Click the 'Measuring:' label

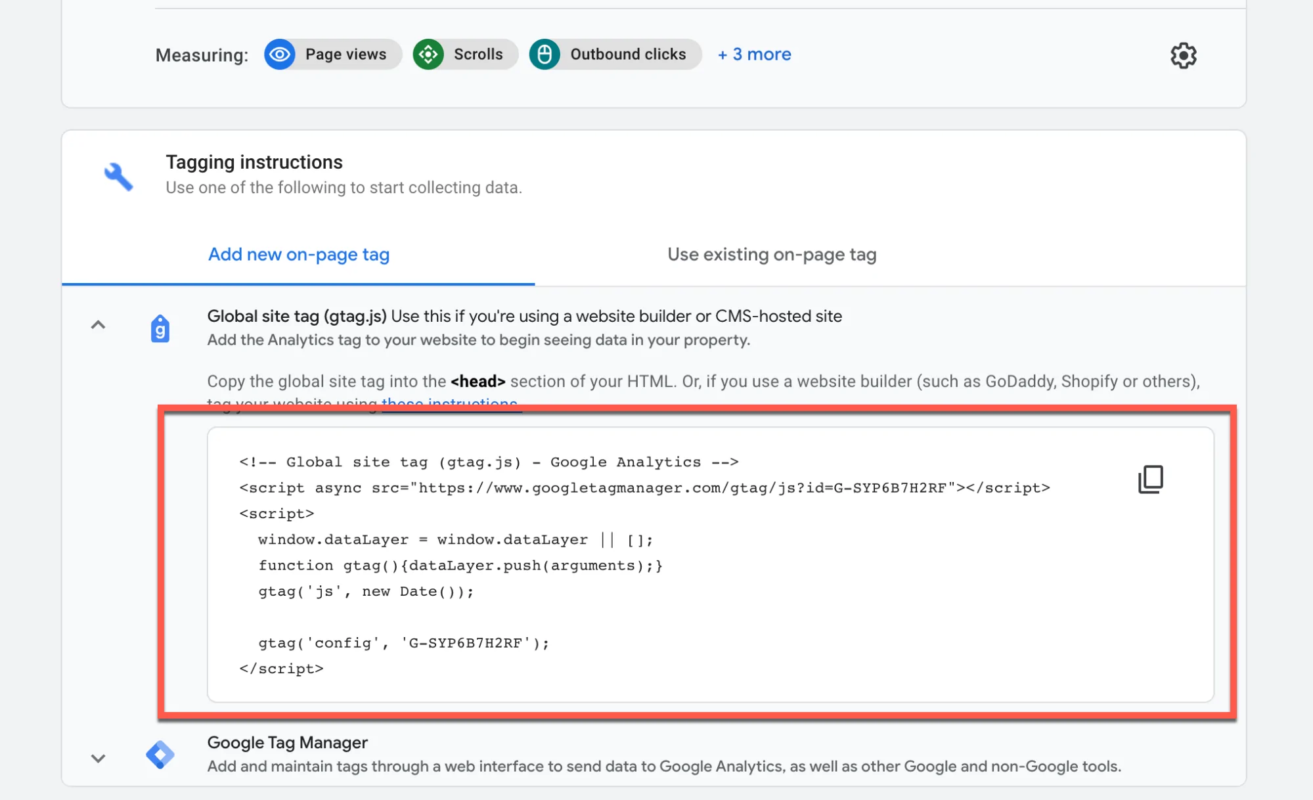(x=202, y=55)
